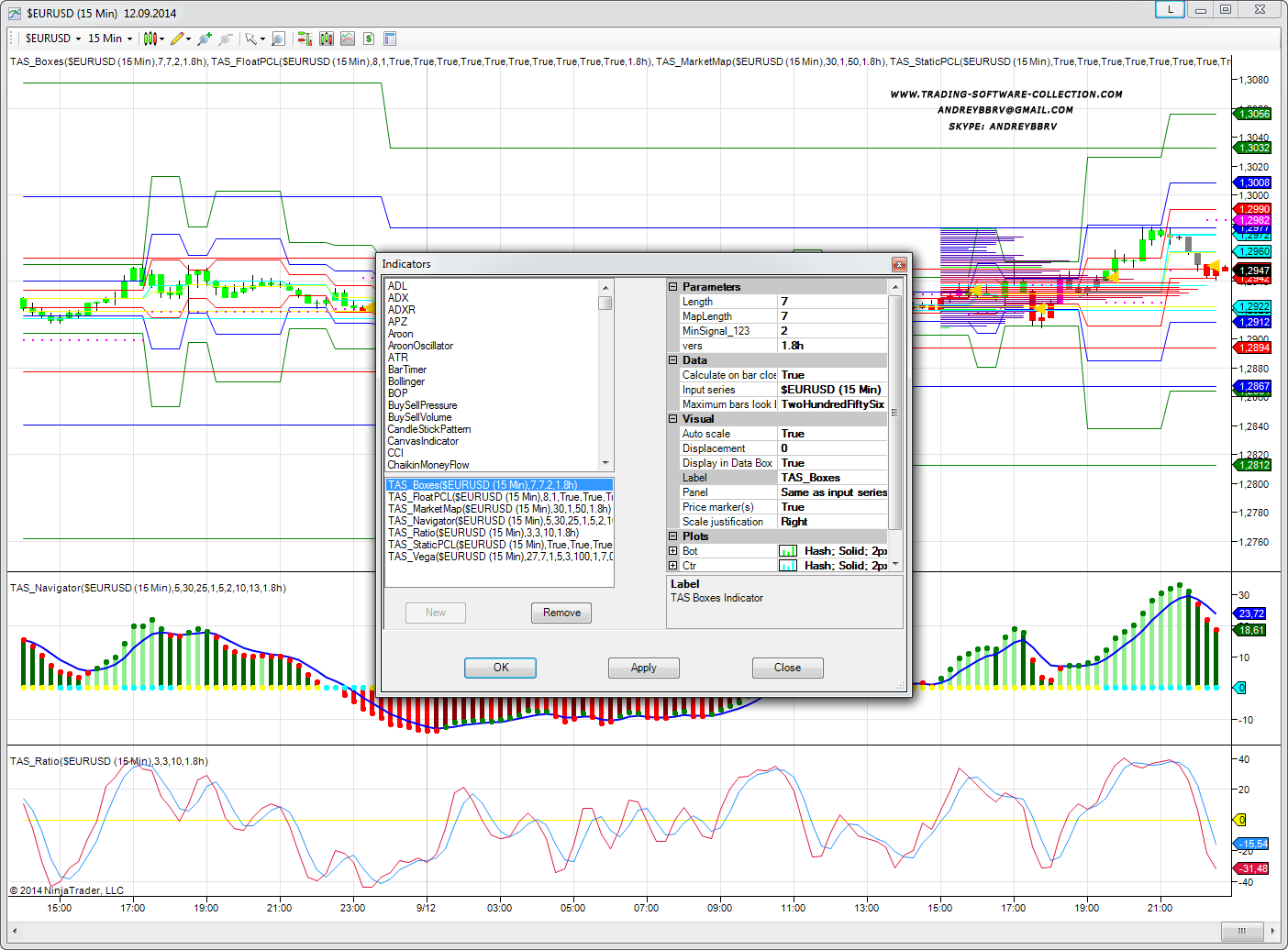Open the Indicators candlestick toolbar icon

point(326,39)
